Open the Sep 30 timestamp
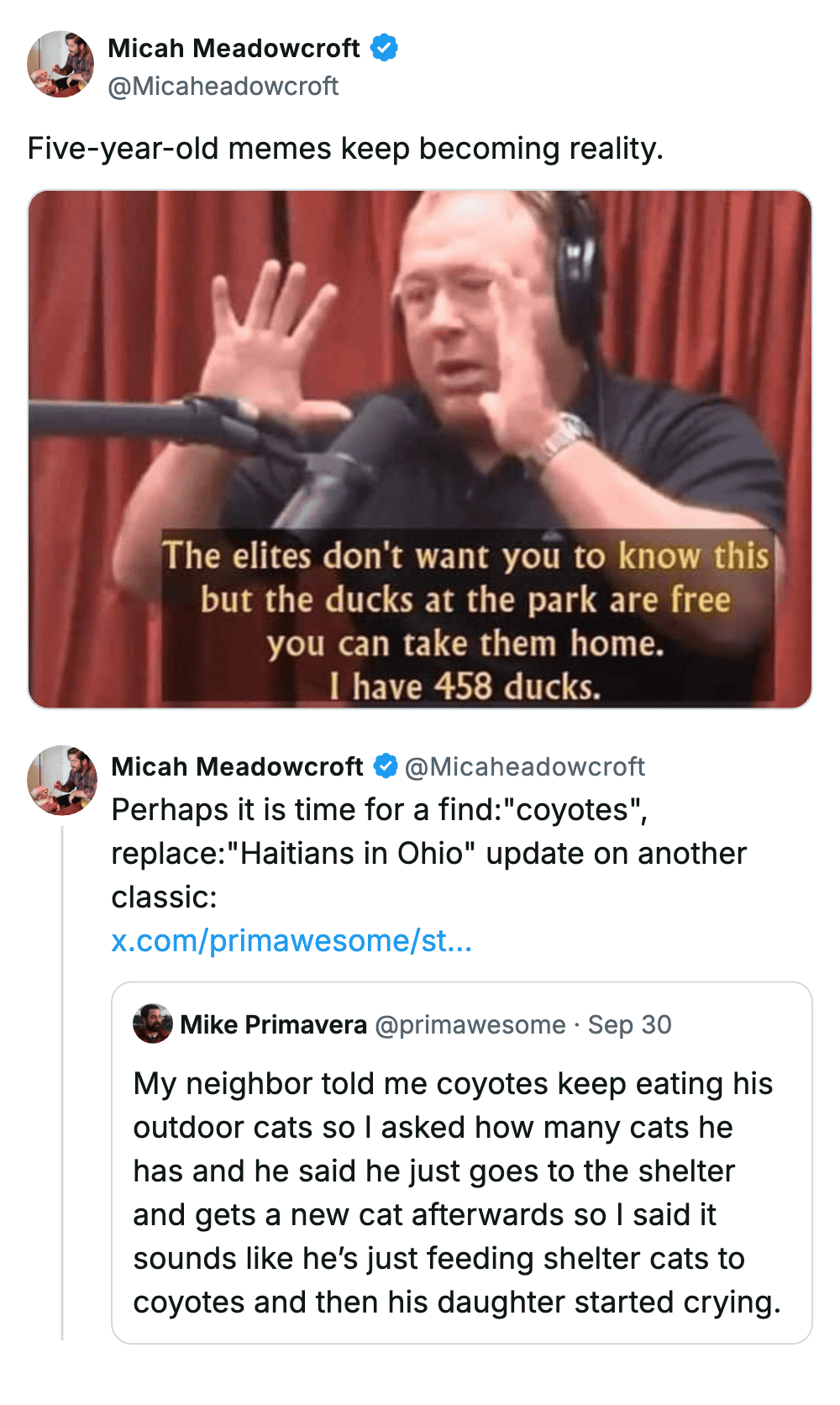Viewport: 840px width, 1405px height. tap(629, 1024)
